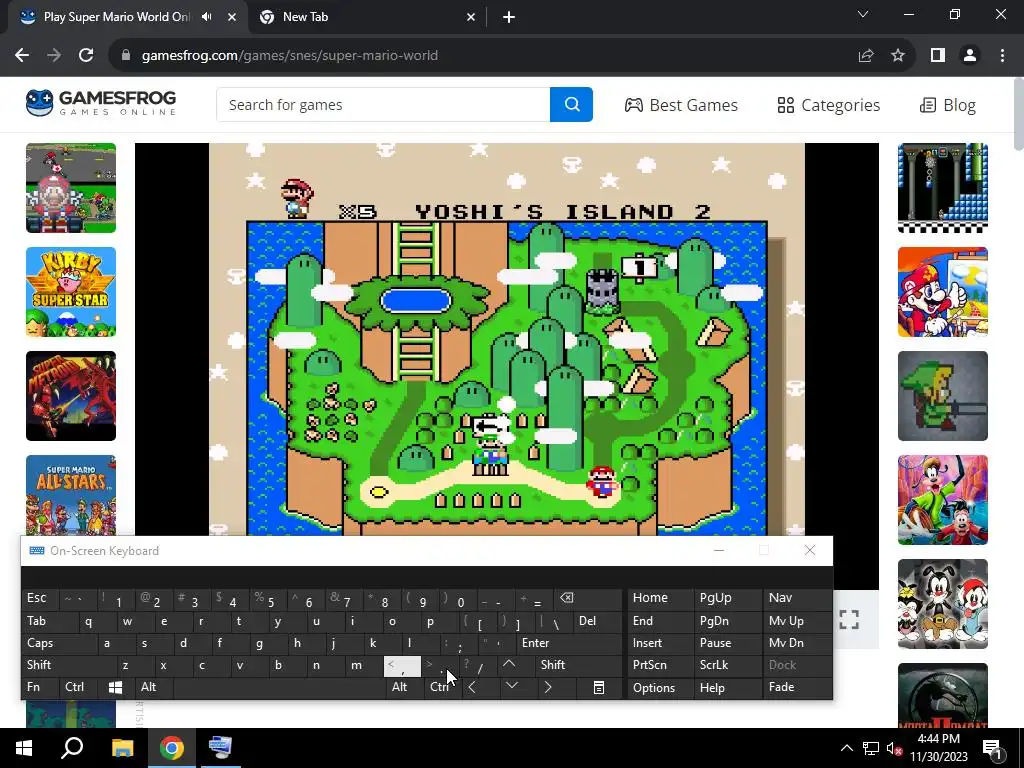Click the GamesFrog logo
The image size is (1024, 768).
tap(101, 103)
